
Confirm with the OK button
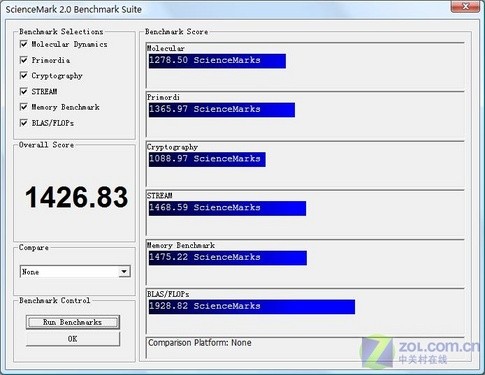73,339
